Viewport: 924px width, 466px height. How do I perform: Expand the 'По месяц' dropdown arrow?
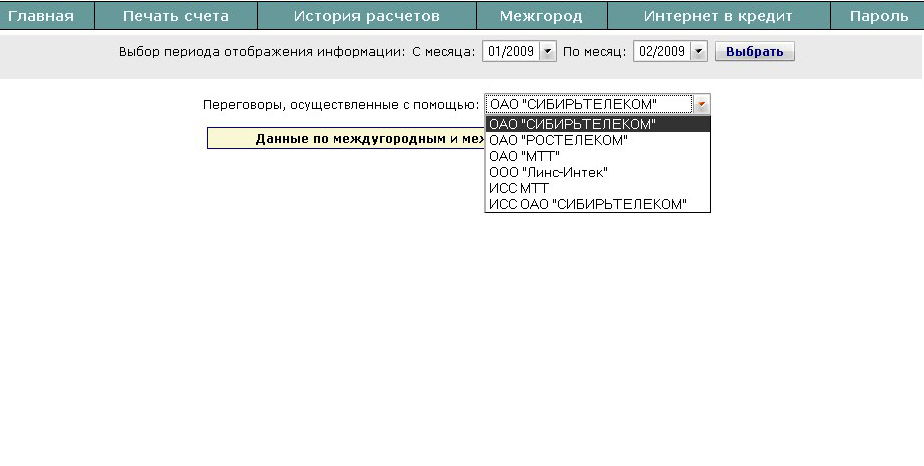click(x=698, y=52)
